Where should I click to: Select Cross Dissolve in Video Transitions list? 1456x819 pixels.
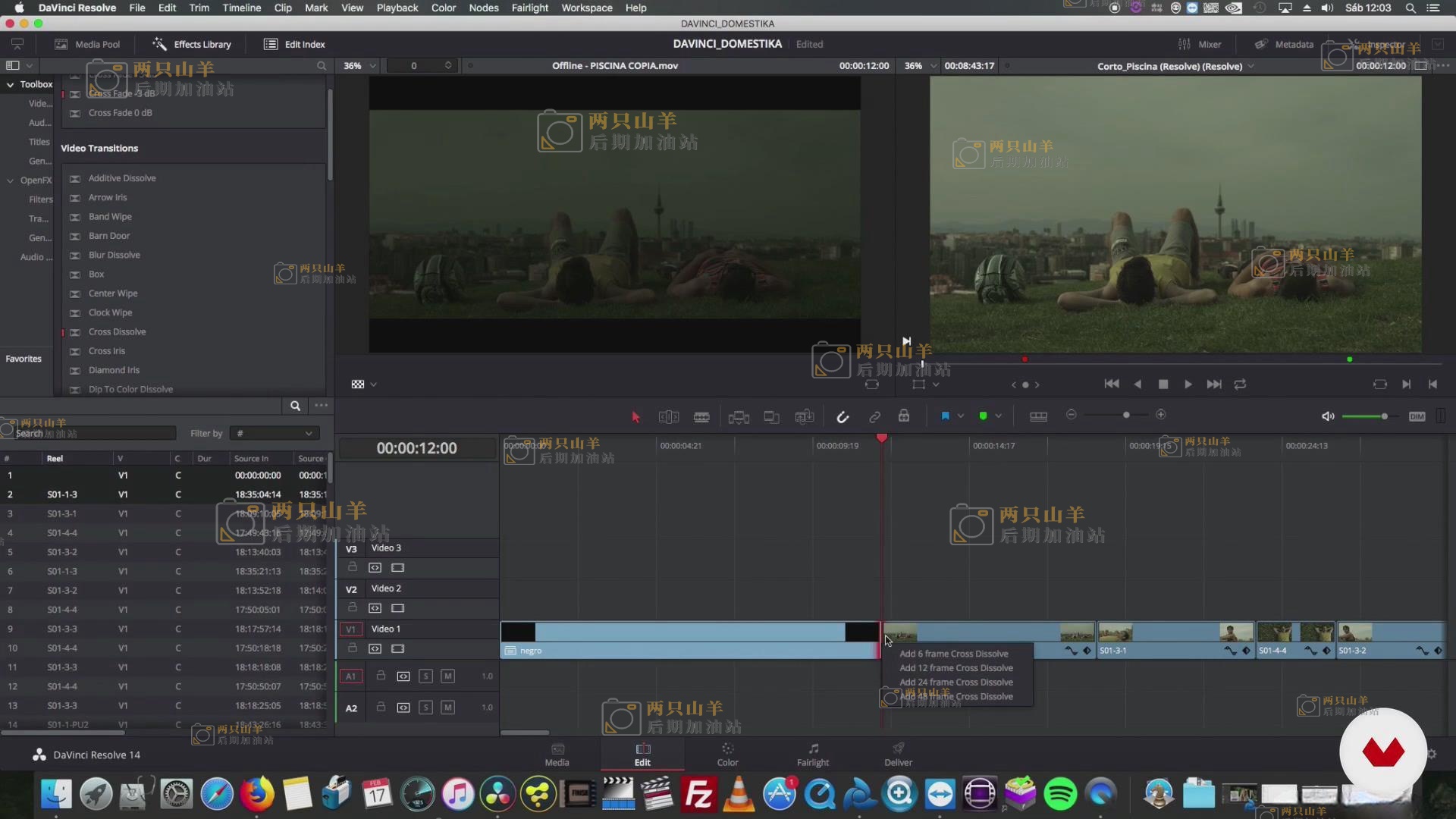117,332
